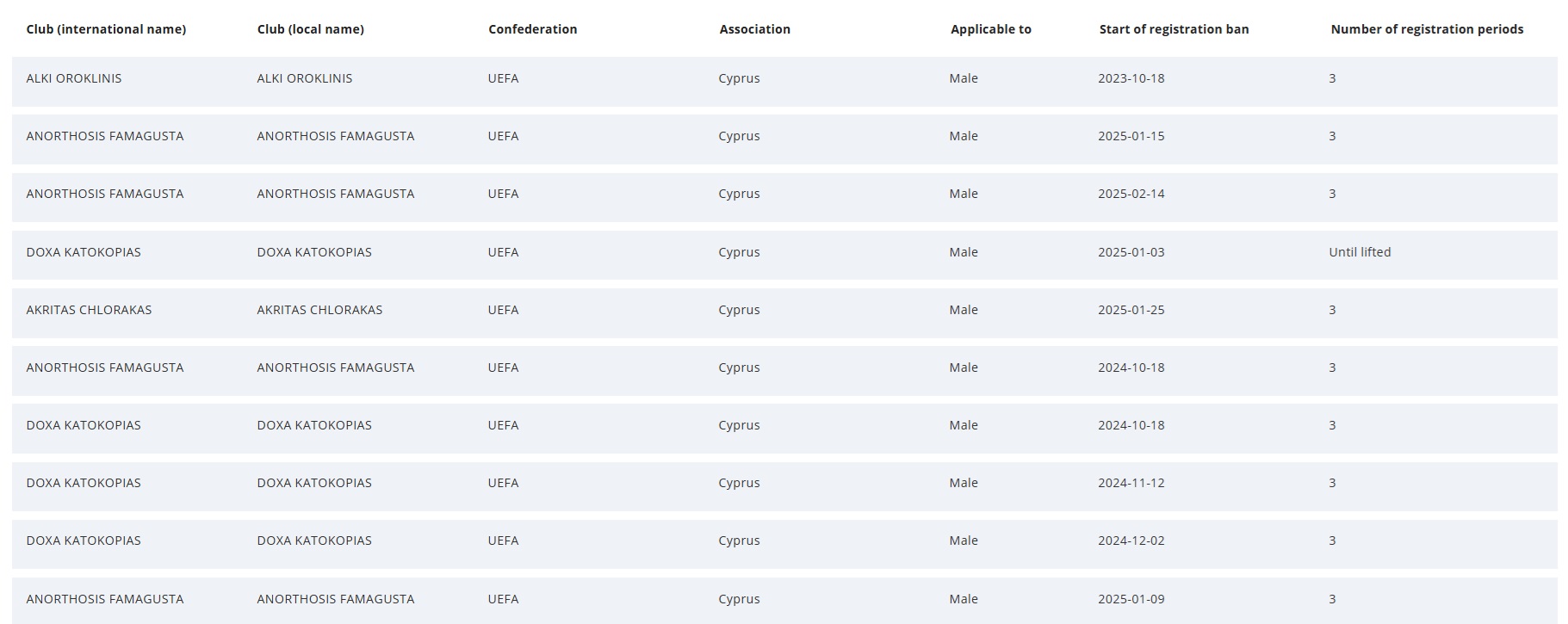Viewport: 1568px width, 624px height.
Task: Select DOXA KATOKOPIAS local name in 2024-11-12 row
Action: [x=314, y=483]
